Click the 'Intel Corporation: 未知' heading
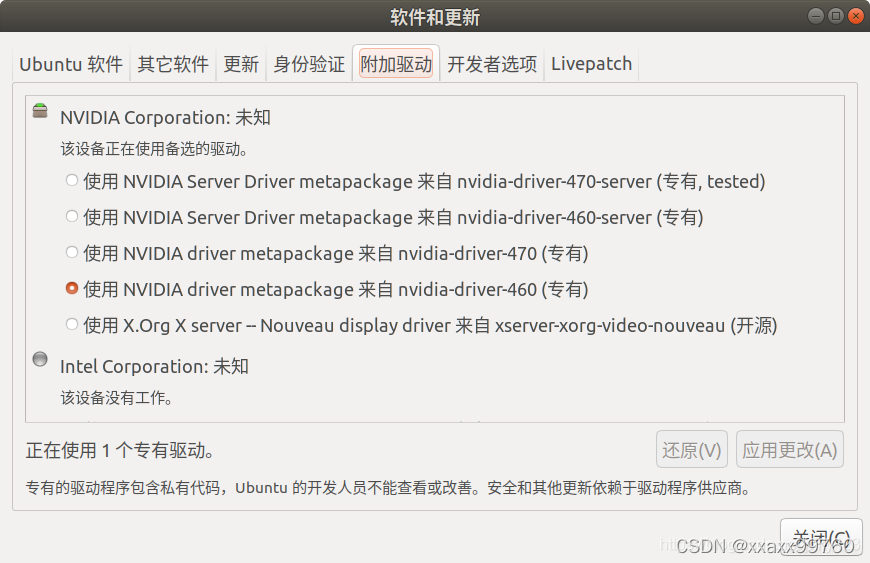This screenshot has width=870, height=563. [154, 367]
